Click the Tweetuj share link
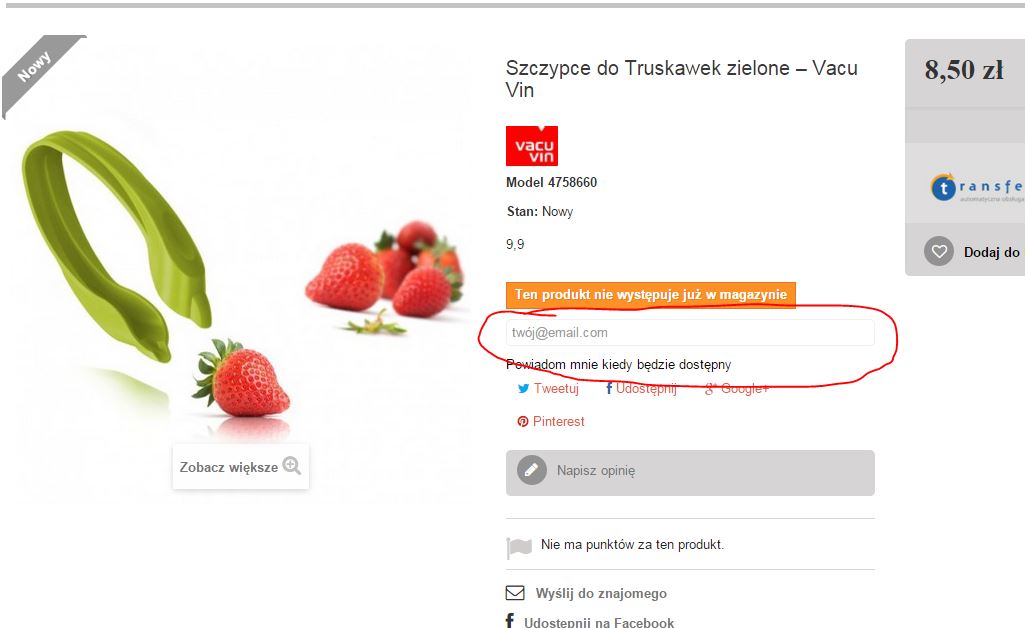 point(548,388)
